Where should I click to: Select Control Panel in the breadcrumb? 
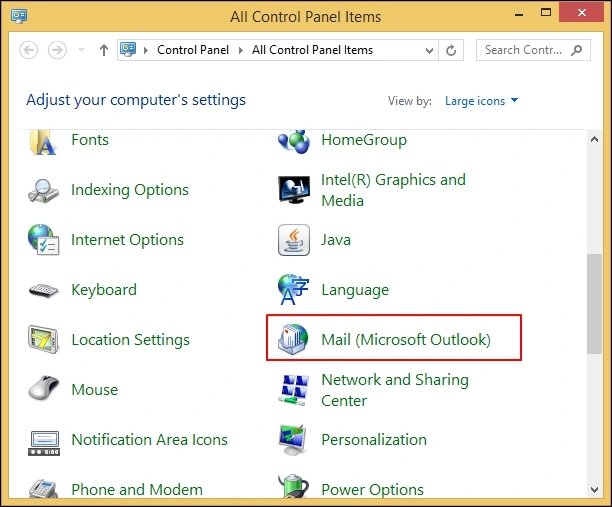coord(193,50)
